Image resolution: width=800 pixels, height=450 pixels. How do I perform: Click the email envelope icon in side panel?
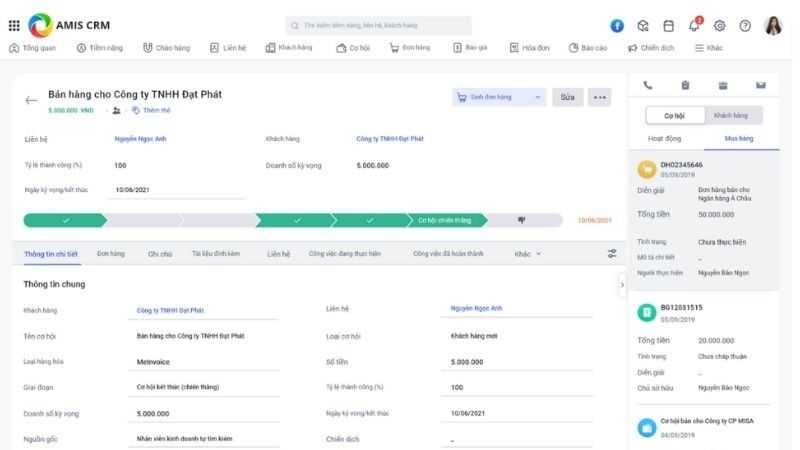(761, 86)
